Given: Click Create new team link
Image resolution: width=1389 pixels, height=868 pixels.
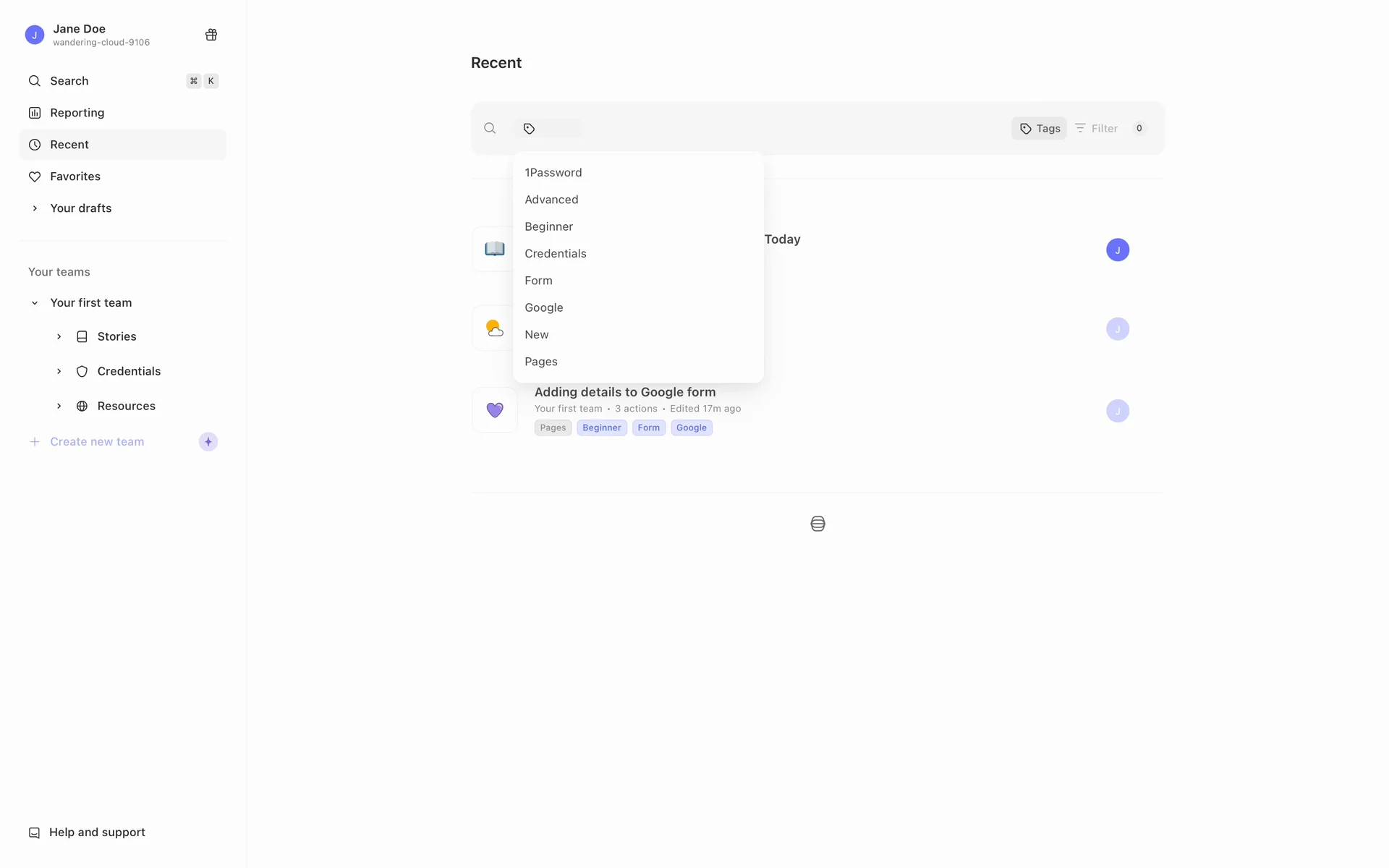Looking at the screenshot, I should point(97,442).
